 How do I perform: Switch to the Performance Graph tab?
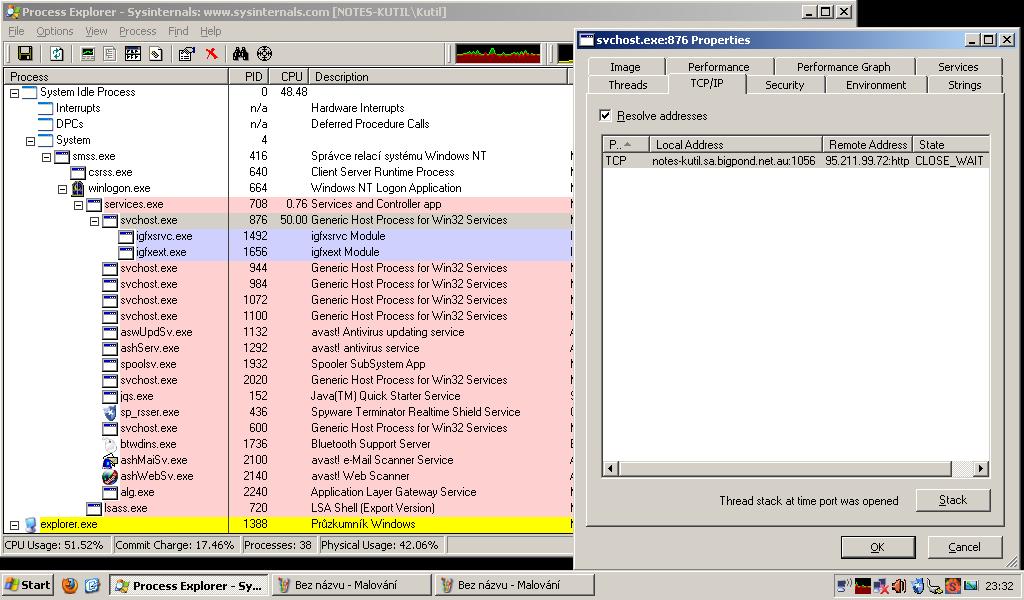tap(843, 67)
